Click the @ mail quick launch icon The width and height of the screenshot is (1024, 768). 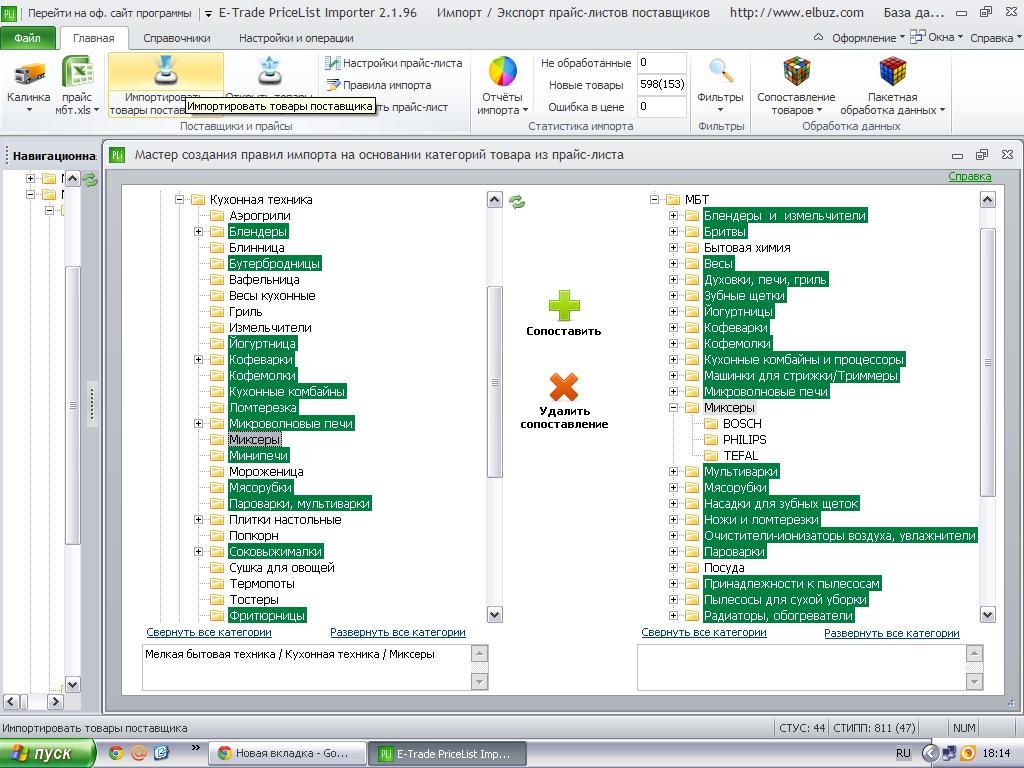coord(138,753)
